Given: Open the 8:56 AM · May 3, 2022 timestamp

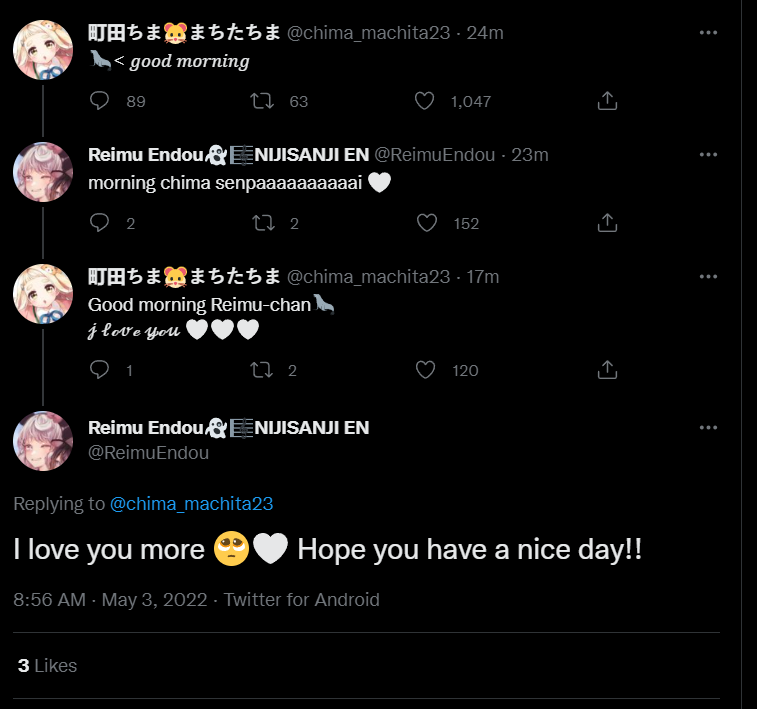Looking at the screenshot, I should click(x=110, y=600).
